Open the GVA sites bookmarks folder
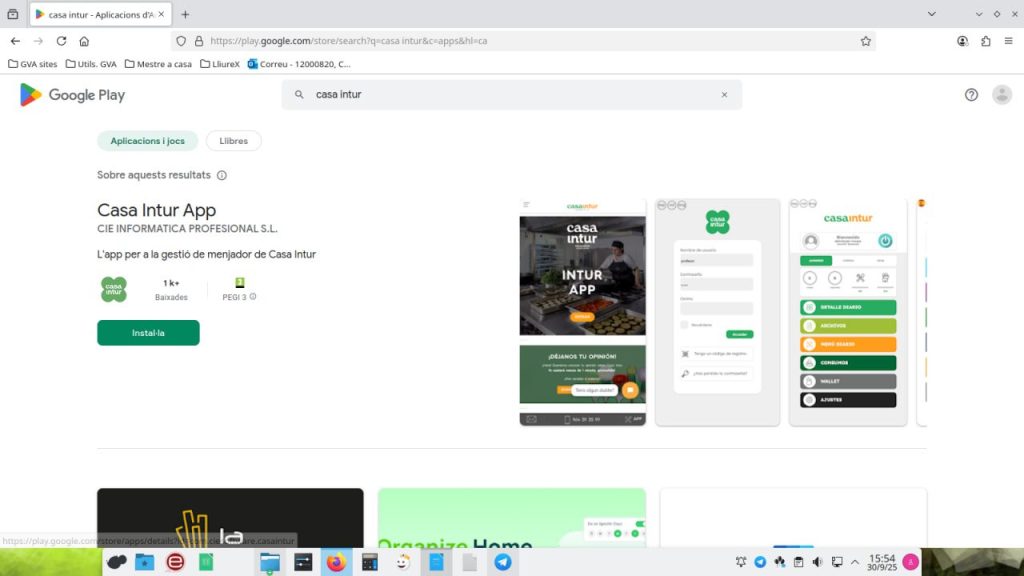The image size is (1024, 576). pyautogui.click(x=33, y=64)
